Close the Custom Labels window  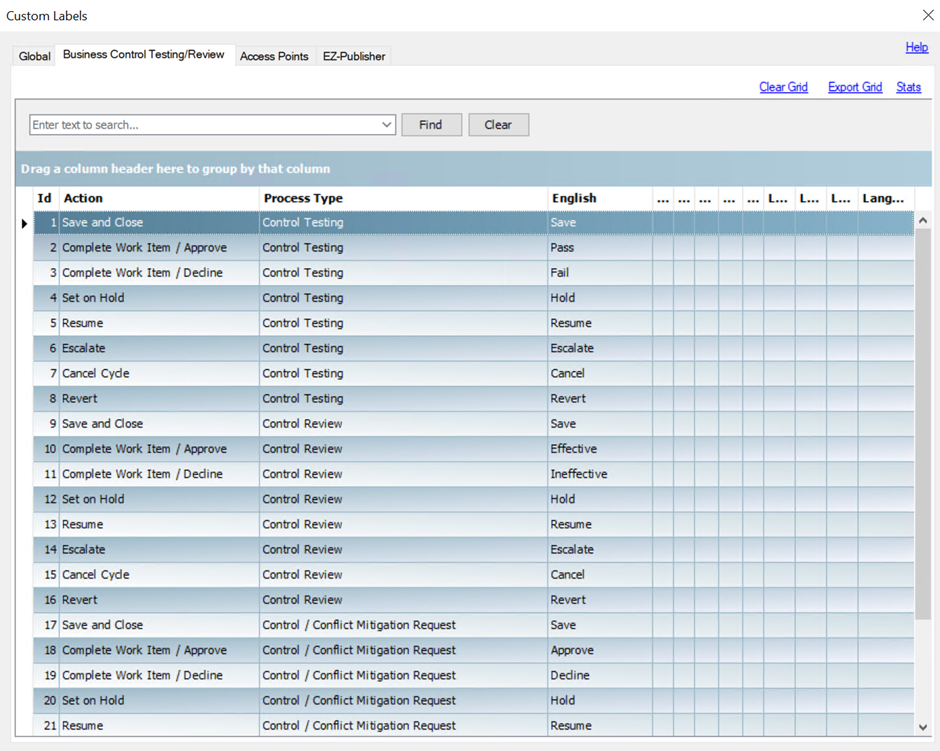(927, 15)
